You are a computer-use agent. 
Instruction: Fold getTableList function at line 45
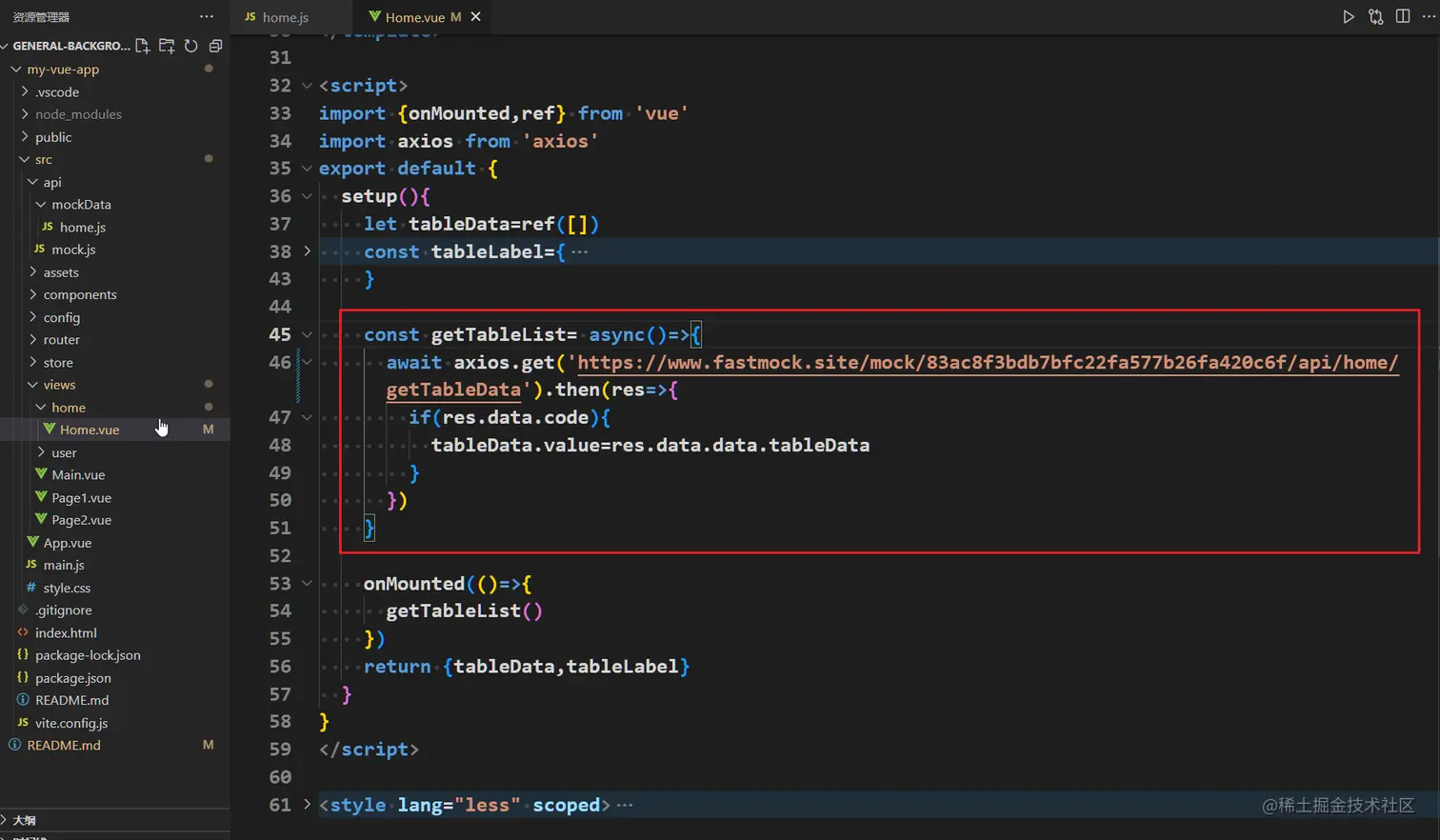pos(307,334)
